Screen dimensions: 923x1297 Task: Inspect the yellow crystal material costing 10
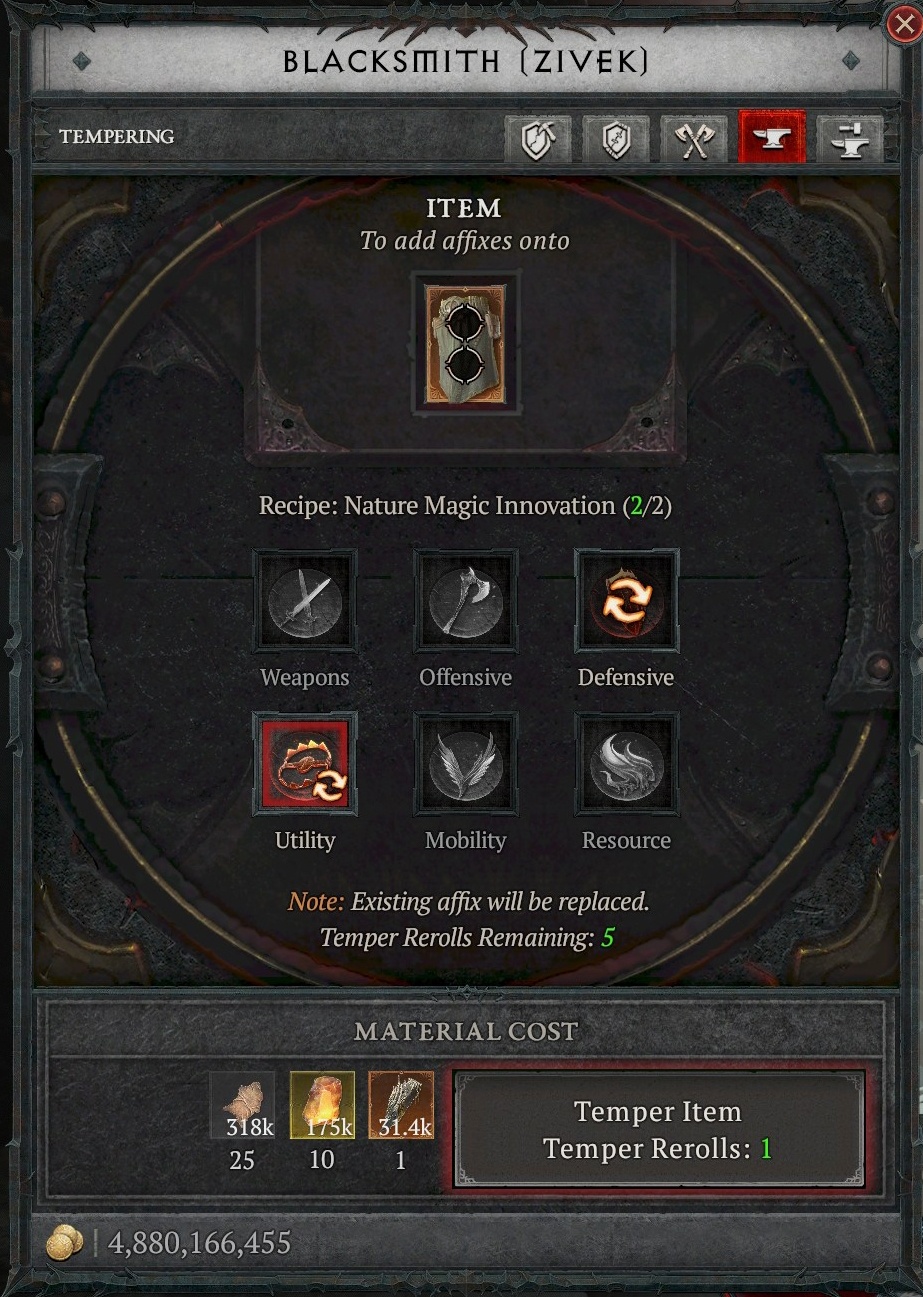(322, 1105)
